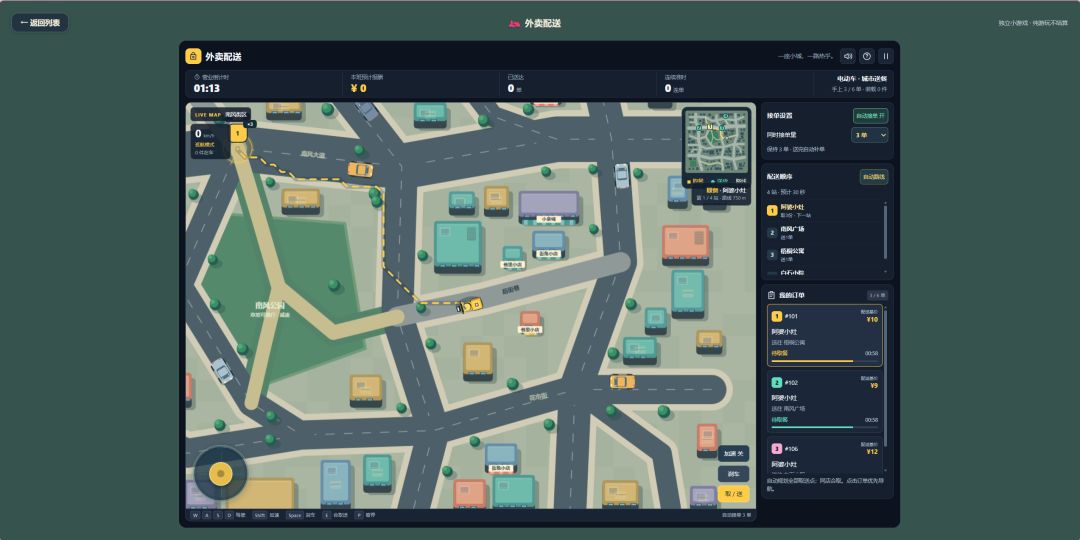Image resolution: width=1080 pixels, height=540 pixels.
Task: Click the delivery route list scrollbar
Action: pos(886,231)
